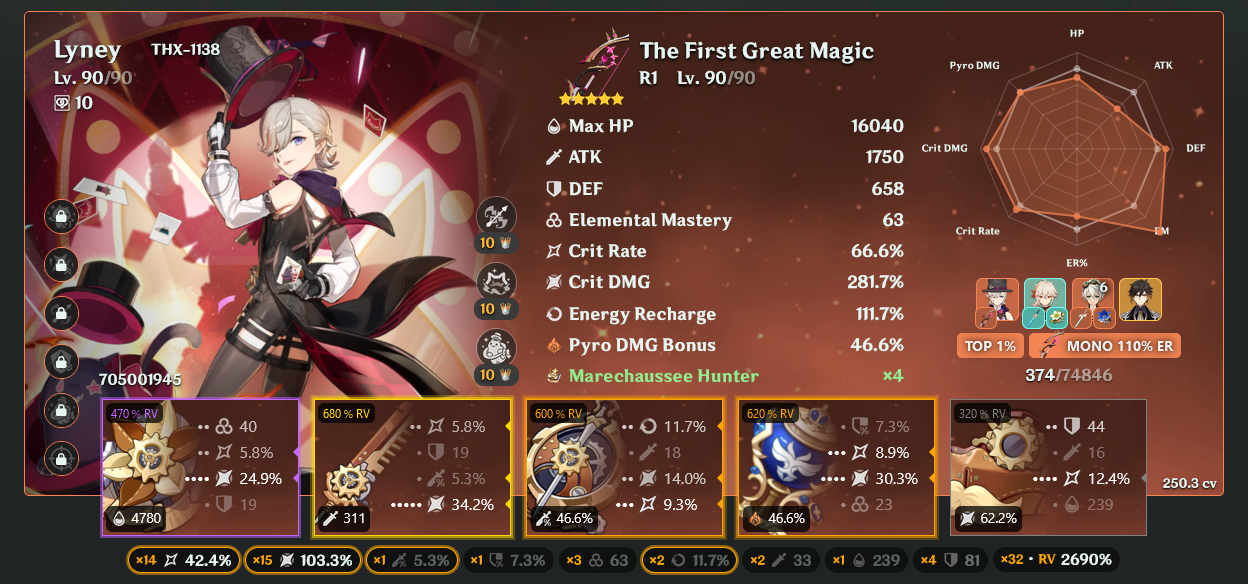Viewport: 1248px width, 584px height.
Task: Select Lyney team member portrait
Action: (997, 303)
